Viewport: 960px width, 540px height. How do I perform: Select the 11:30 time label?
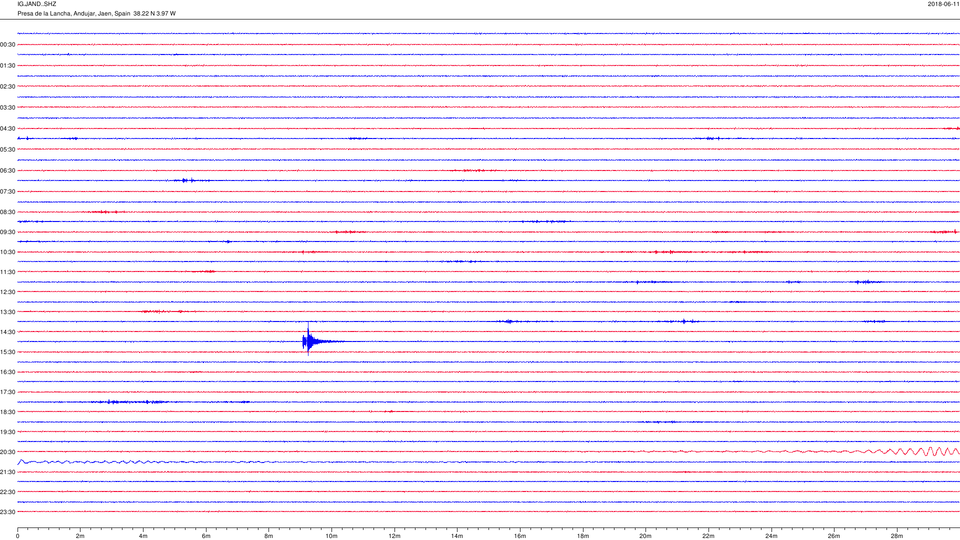coord(8,272)
